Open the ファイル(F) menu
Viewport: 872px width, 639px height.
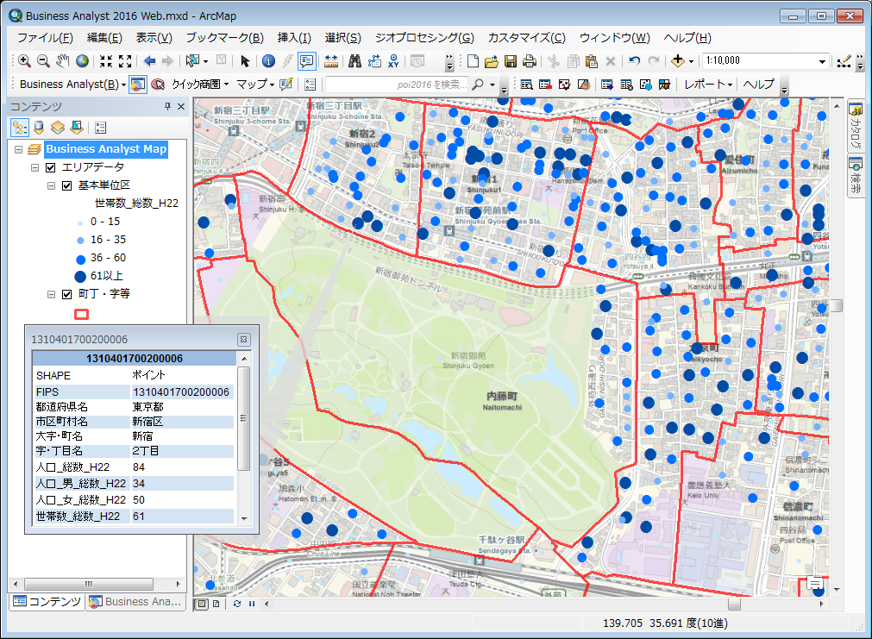pos(45,38)
